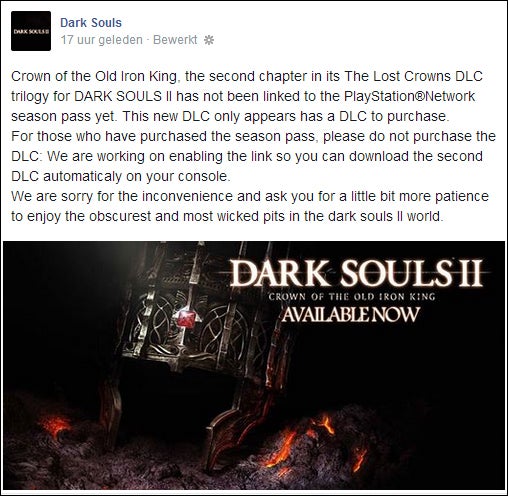This screenshot has height=496, width=508.
Task: Click the gear icon beside Bewerkt
Action: pos(209,40)
